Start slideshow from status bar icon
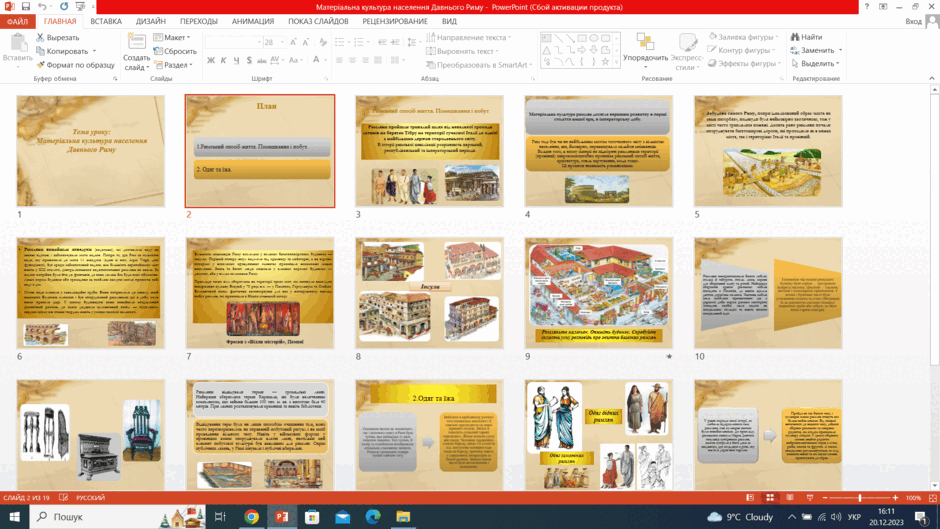This screenshot has width=940, height=529. (810, 498)
